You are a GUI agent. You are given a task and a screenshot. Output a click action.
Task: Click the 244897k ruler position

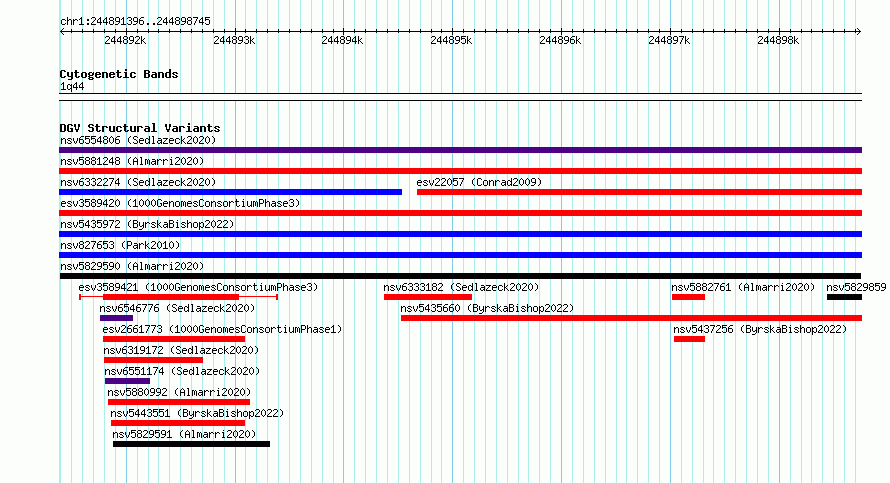click(x=669, y=40)
